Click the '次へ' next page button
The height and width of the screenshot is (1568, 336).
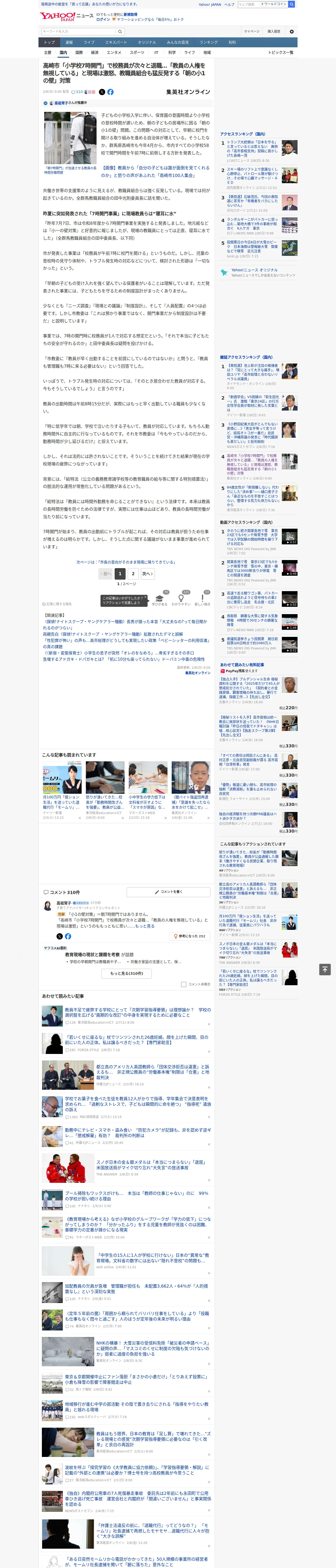coord(148,573)
